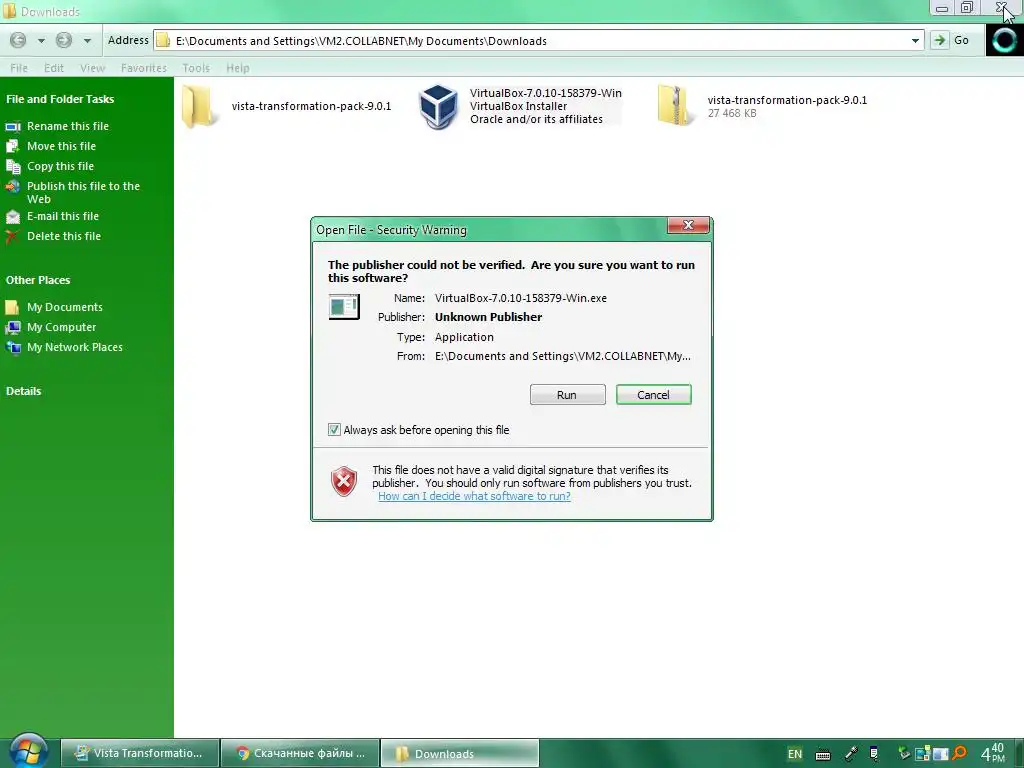Click the Run button in security warning

(568, 394)
